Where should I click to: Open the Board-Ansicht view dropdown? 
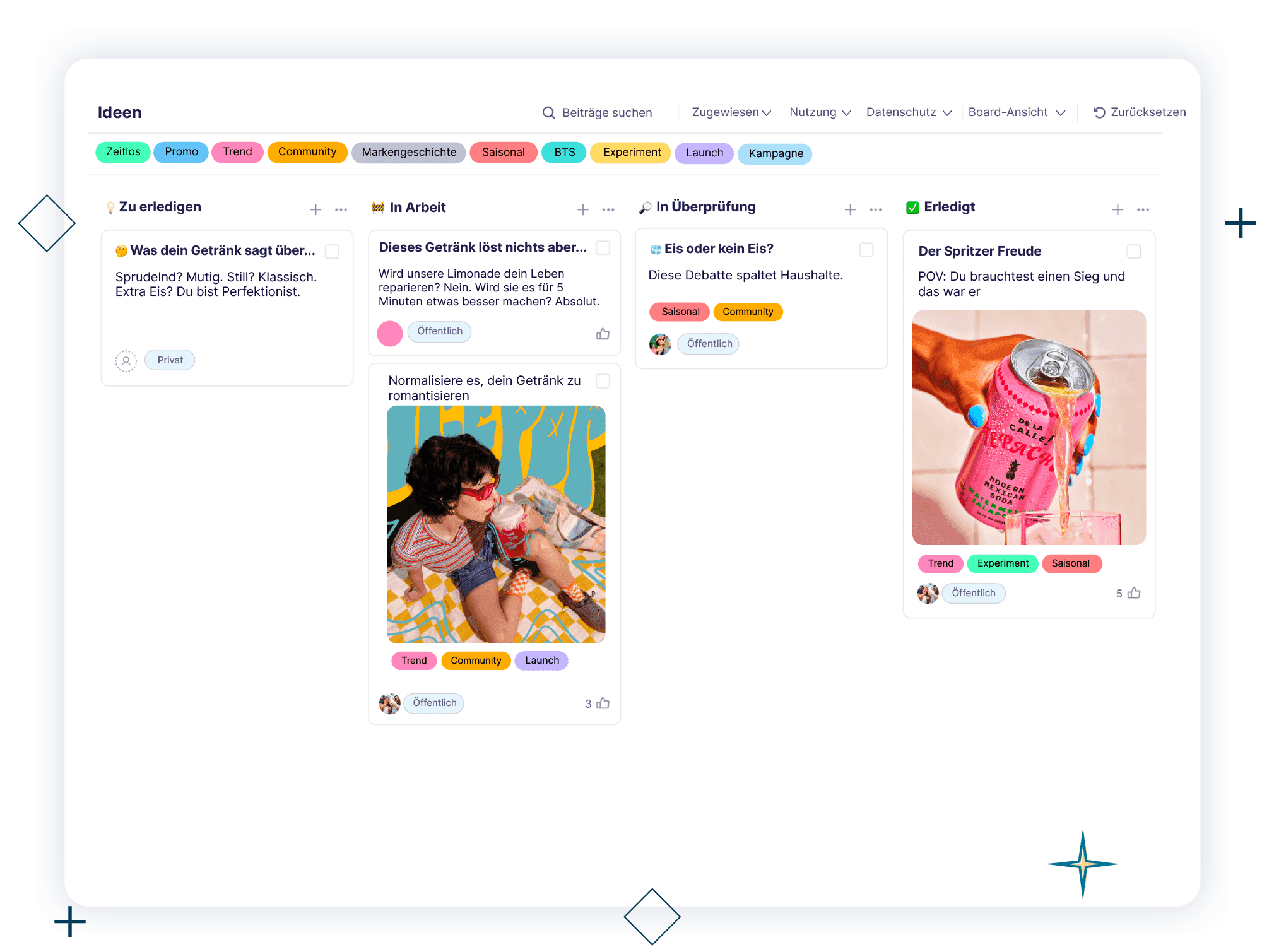pos(1016,112)
